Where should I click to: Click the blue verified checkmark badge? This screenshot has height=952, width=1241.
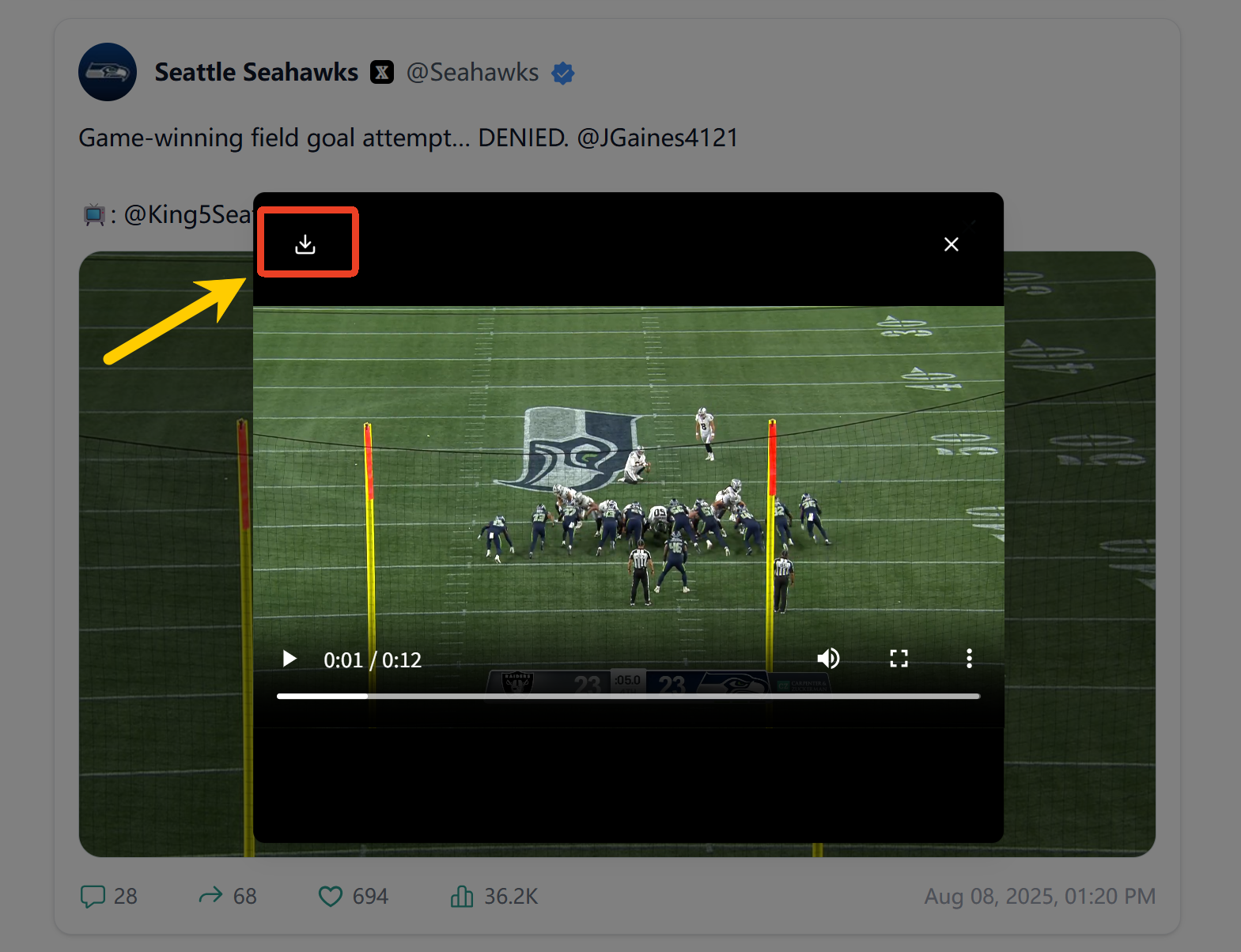click(x=562, y=73)
